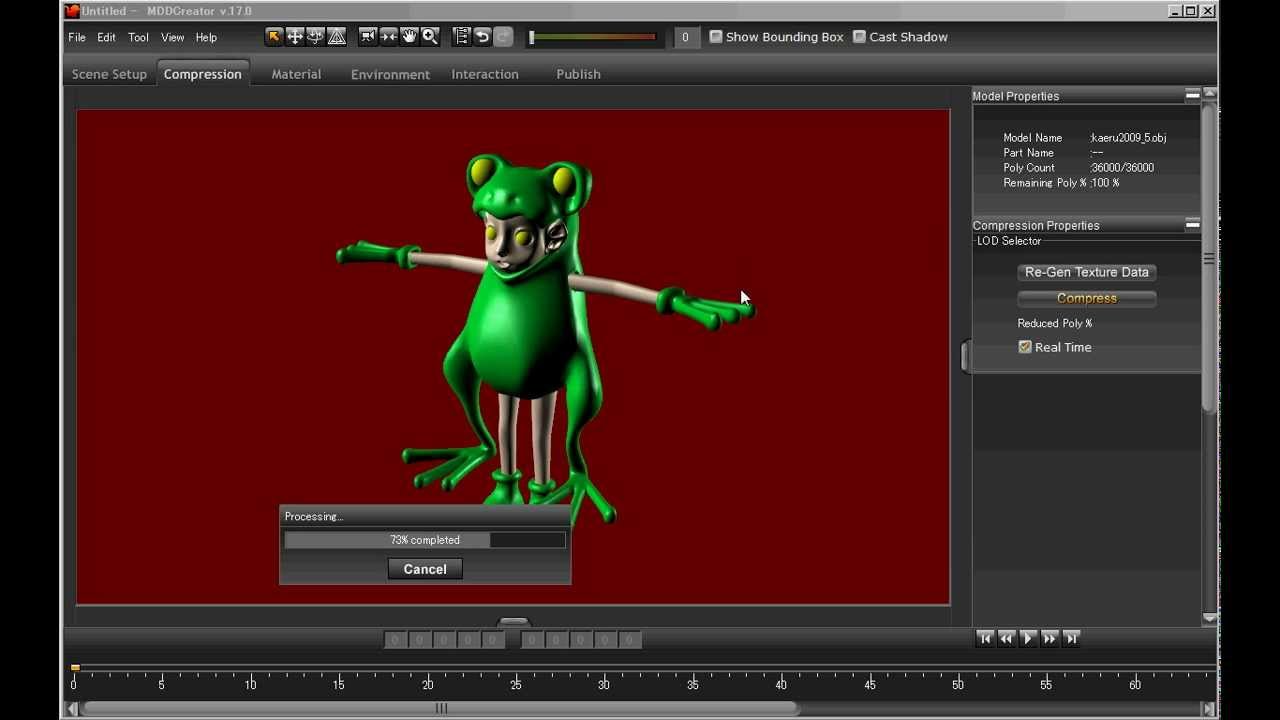
Task: Click the fast-forward playback button
Action: 1050,639
